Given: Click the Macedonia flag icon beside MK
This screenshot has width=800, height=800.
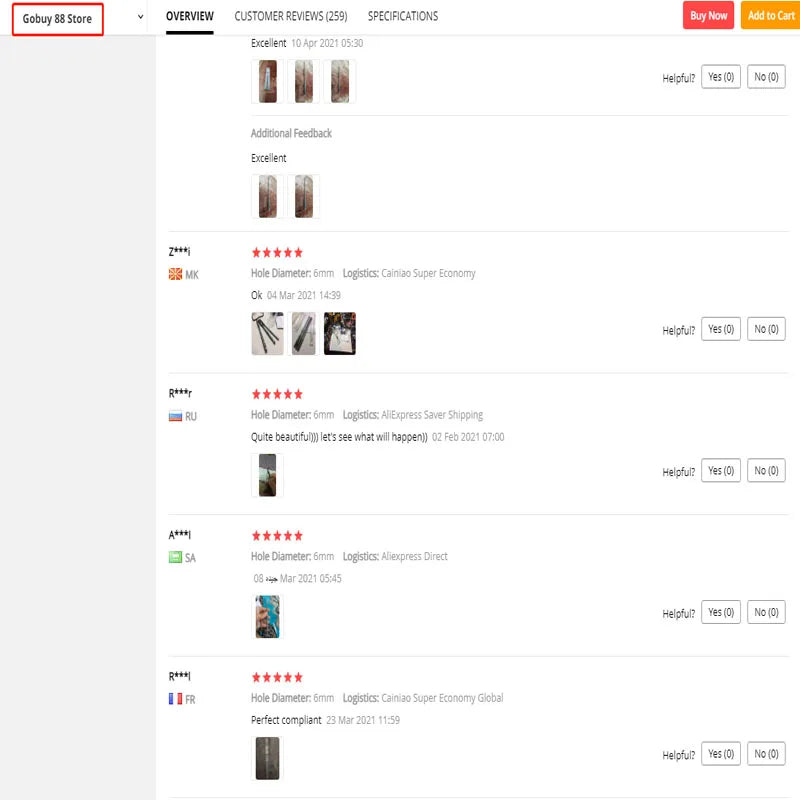Looking at the screenshot, I should [x=175, y=274].
